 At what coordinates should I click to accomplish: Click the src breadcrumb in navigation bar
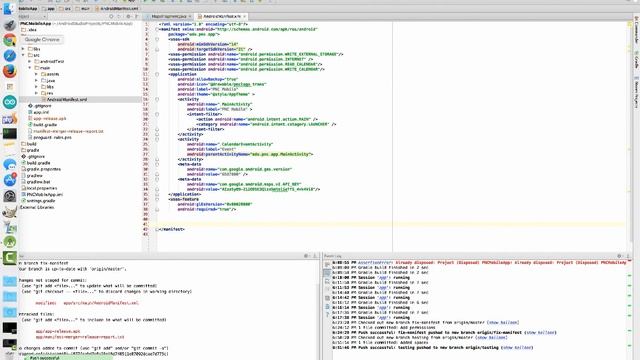pos(65,8)
